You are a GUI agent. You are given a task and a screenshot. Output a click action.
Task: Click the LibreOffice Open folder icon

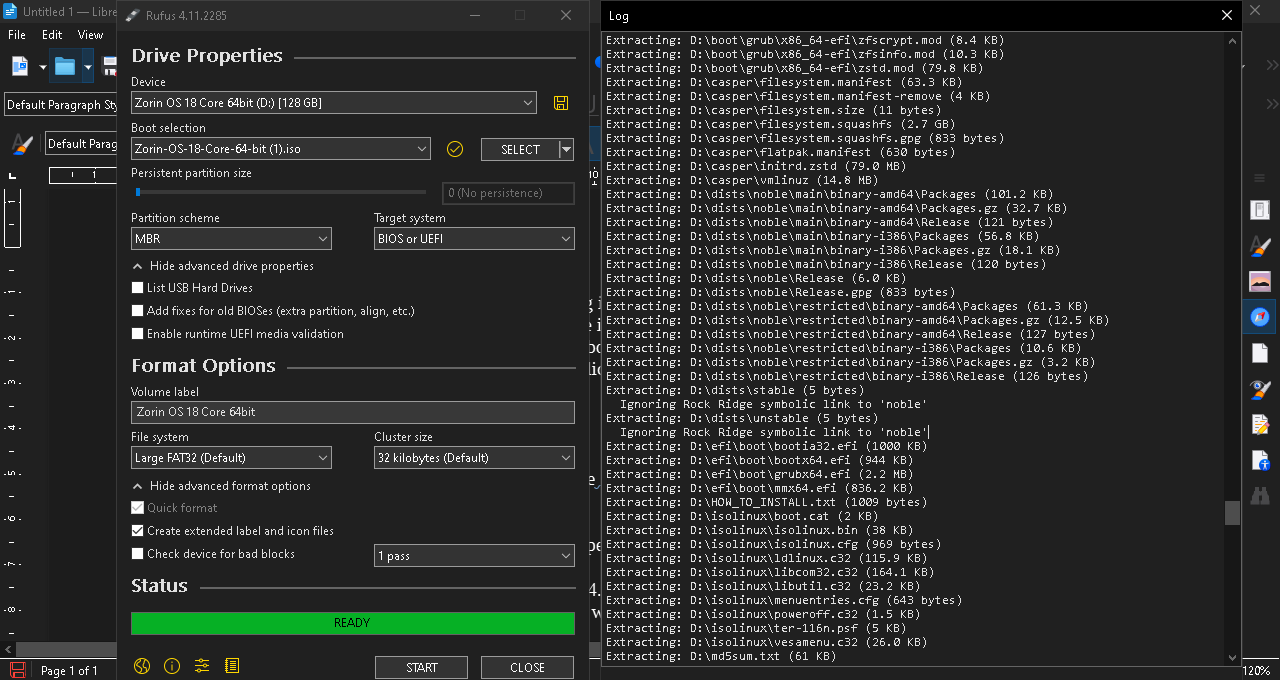65,67
